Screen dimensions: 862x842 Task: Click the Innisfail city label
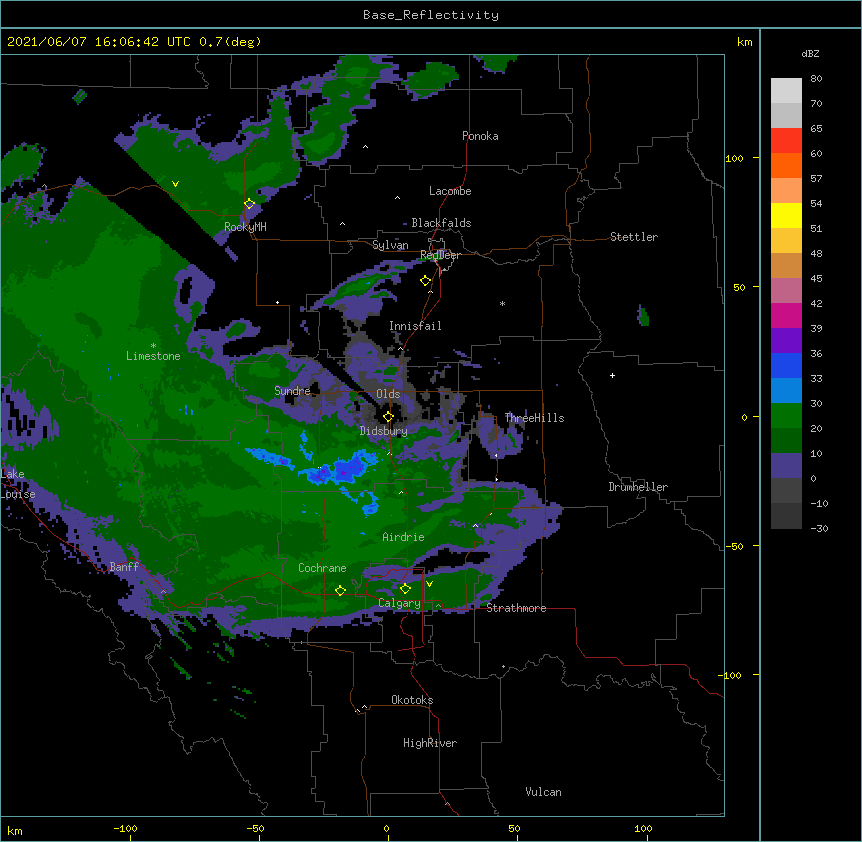point(415,326)
